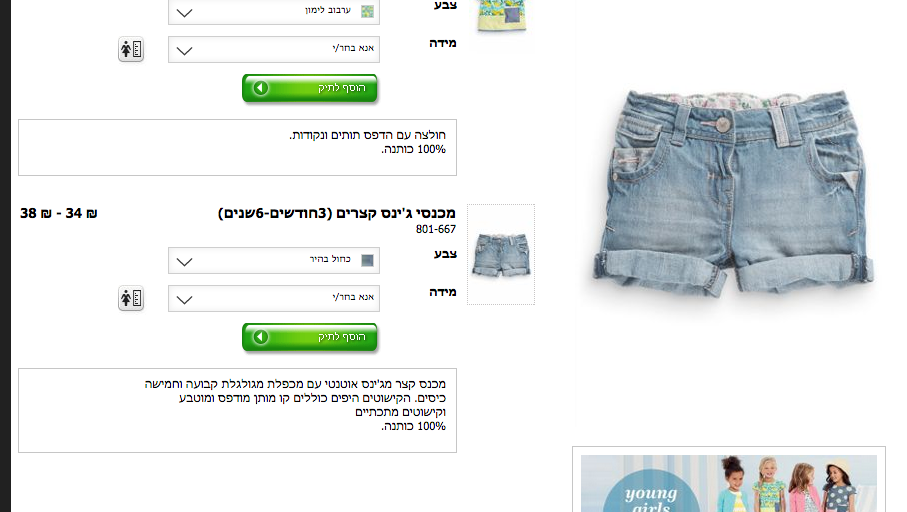This screenshot has width=907, height=512.
Task: Expand the shorts size dropdown chevron
Action: pyautogui.click(x=185, y=300)
